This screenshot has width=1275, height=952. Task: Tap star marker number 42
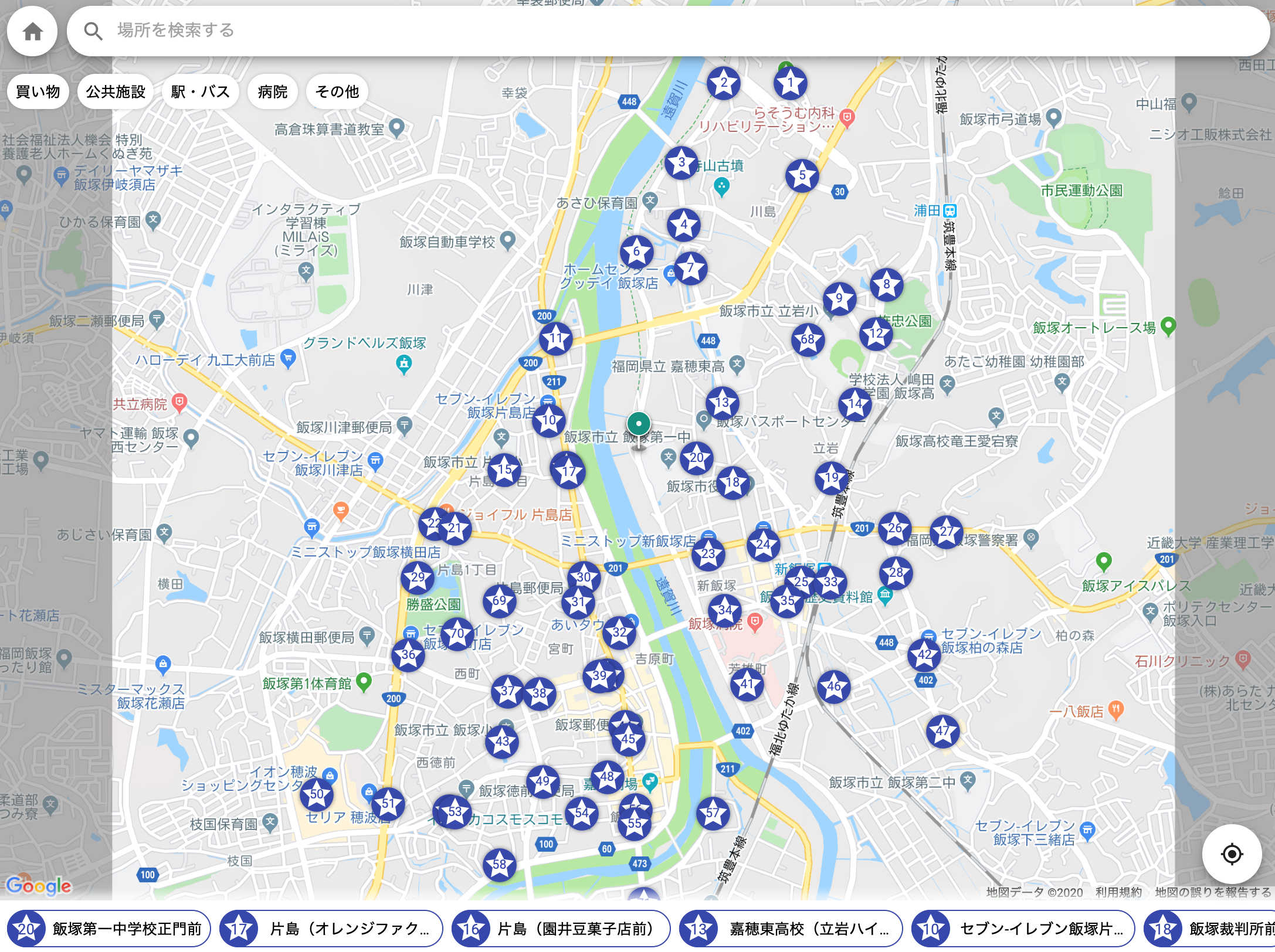coord(924,655)
